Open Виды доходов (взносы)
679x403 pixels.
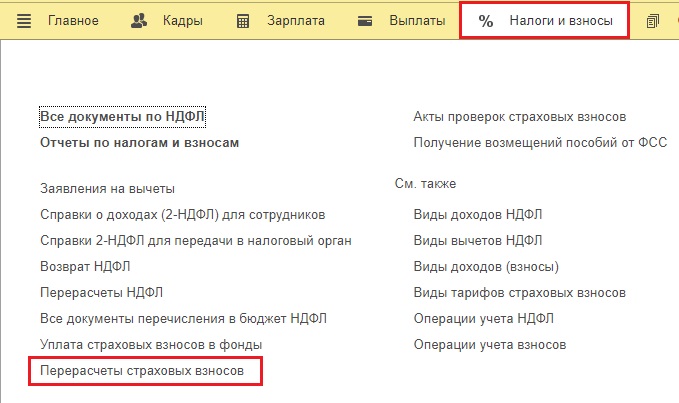click(x=486, y=267)
